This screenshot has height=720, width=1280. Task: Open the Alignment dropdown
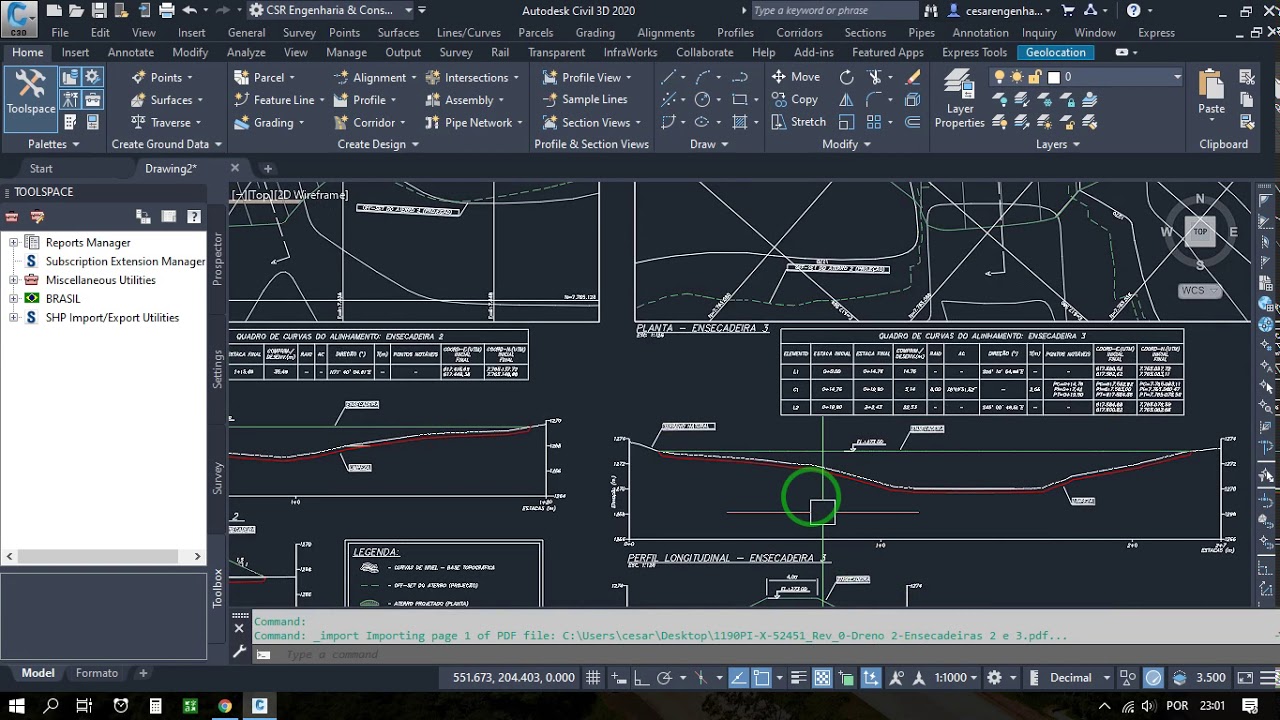click(376, 77)
